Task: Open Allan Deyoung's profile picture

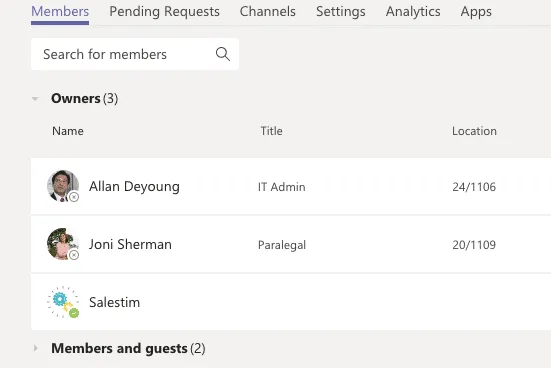Action: coord(63,186)
